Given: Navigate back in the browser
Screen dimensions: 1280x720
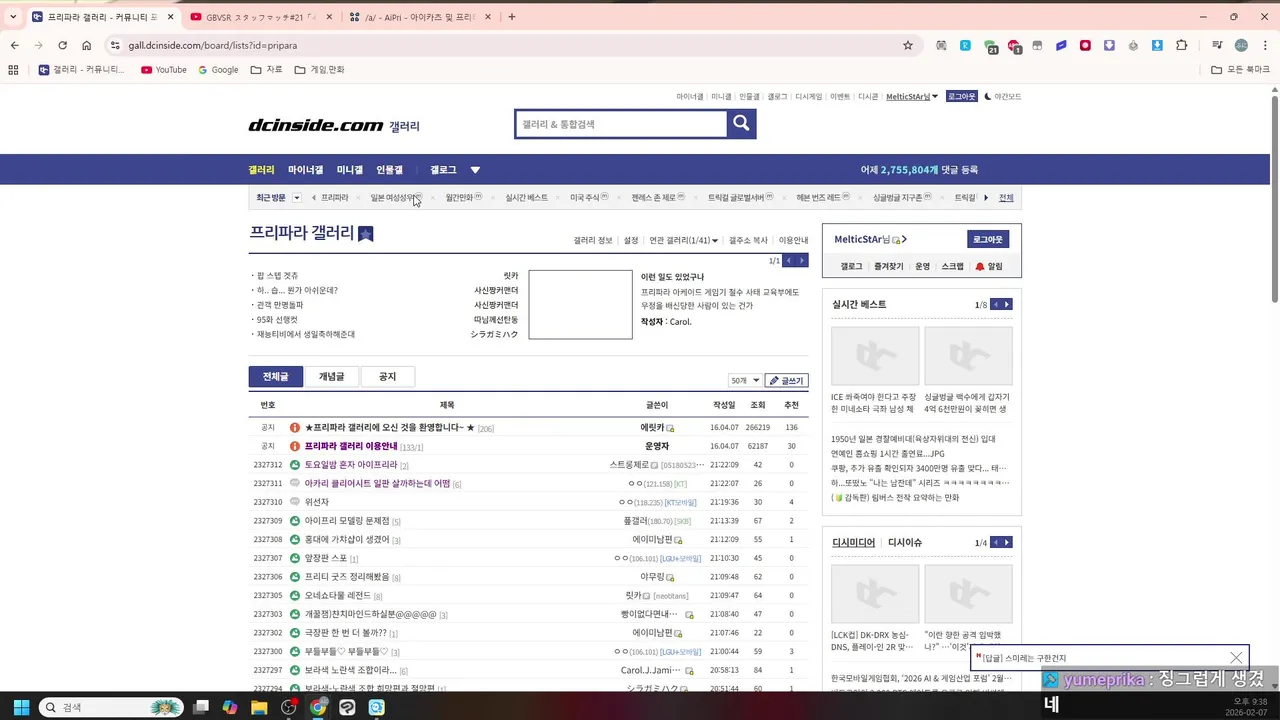Looking at the screenshot, I should (x=14, y=45).
